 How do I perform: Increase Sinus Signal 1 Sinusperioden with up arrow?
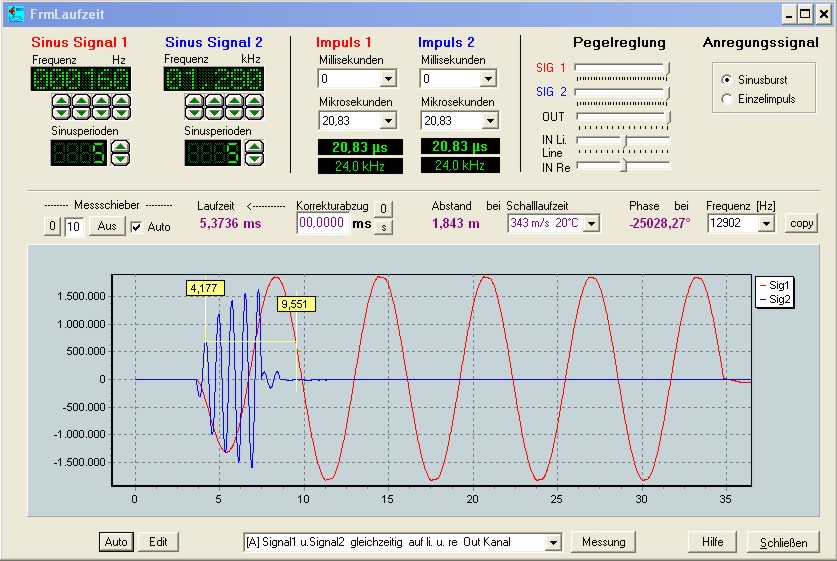click(x=121, y=147)
